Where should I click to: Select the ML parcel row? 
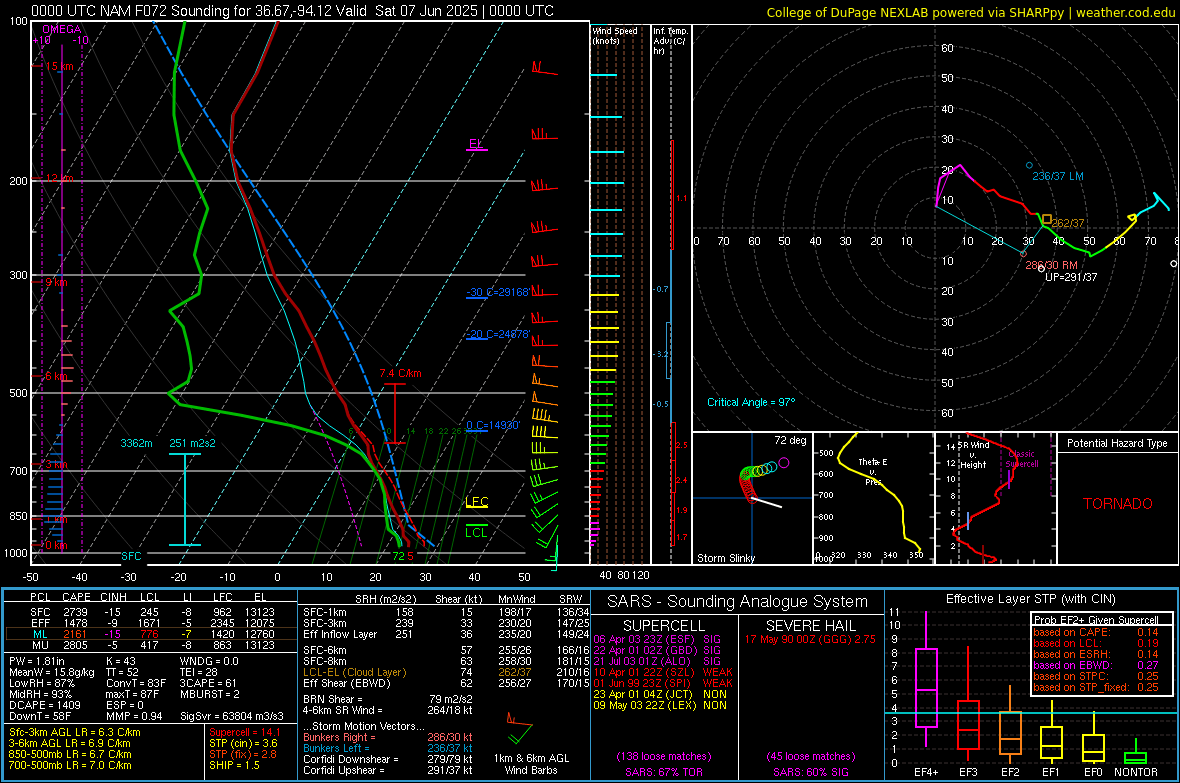click(x=151, y=634)
